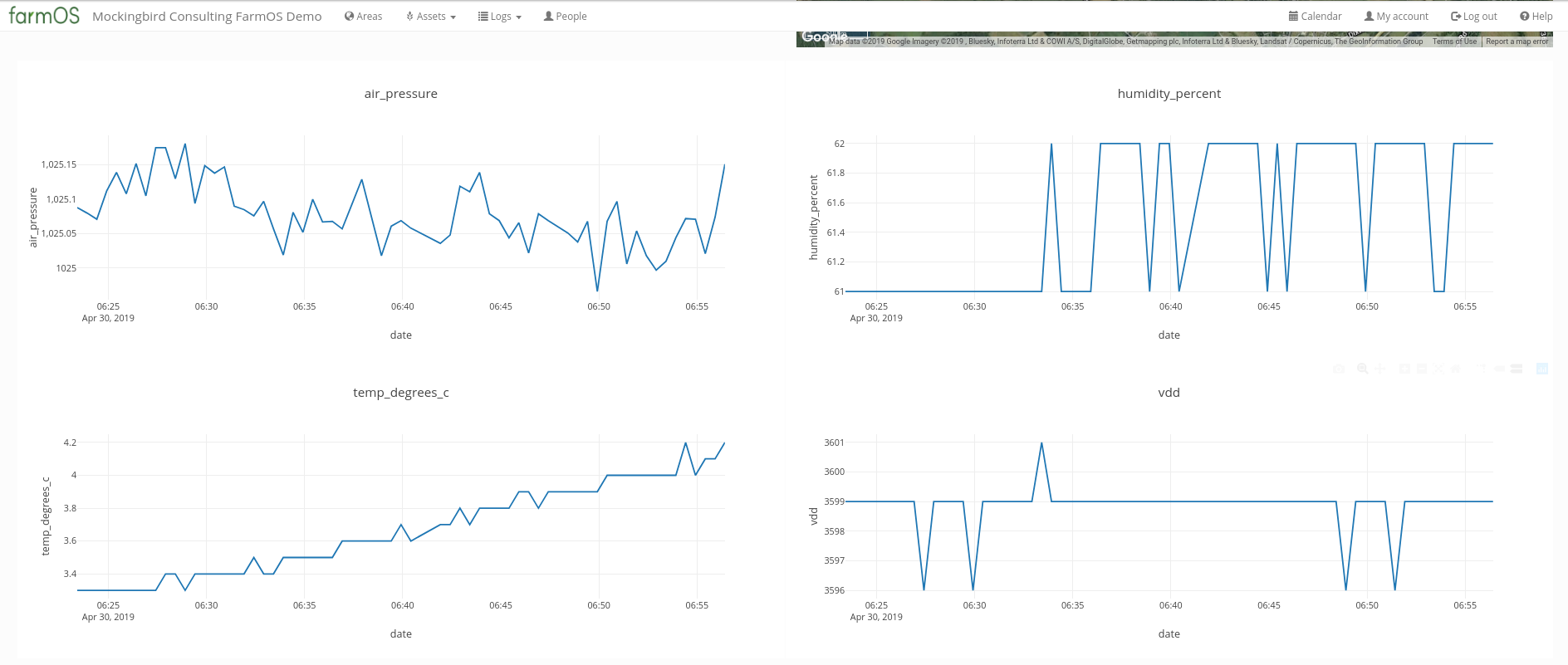Go to the People page
The image size is (1568, 665).
(x=565, y=17)
